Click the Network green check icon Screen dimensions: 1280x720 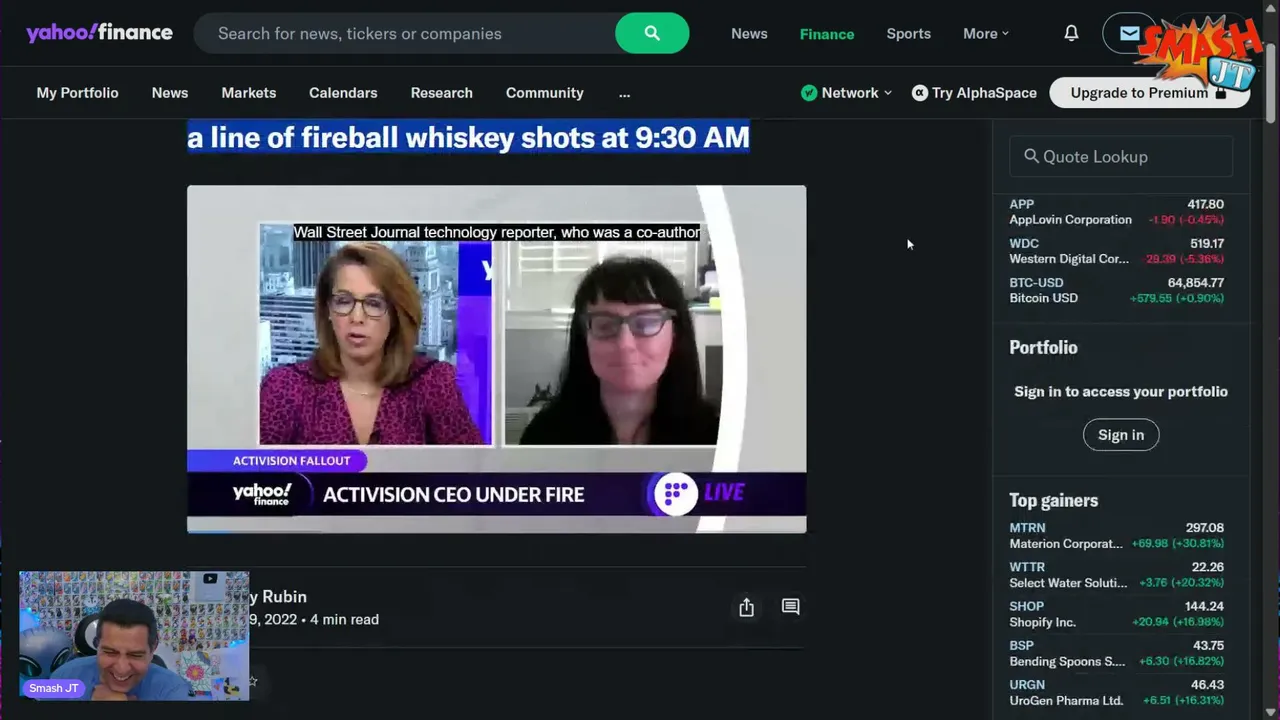809,93
